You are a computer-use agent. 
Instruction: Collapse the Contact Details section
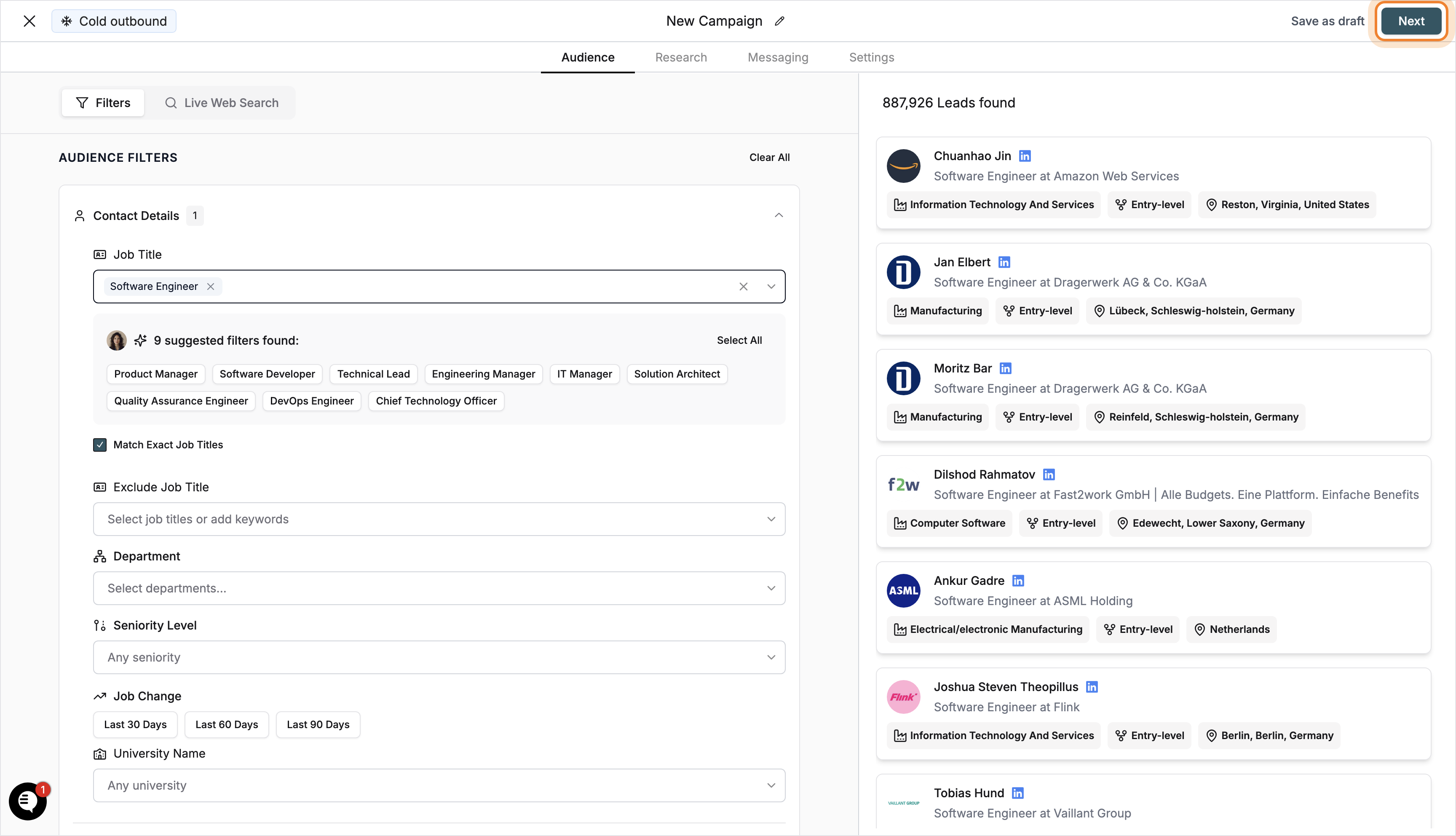click(x=779, y=215)
